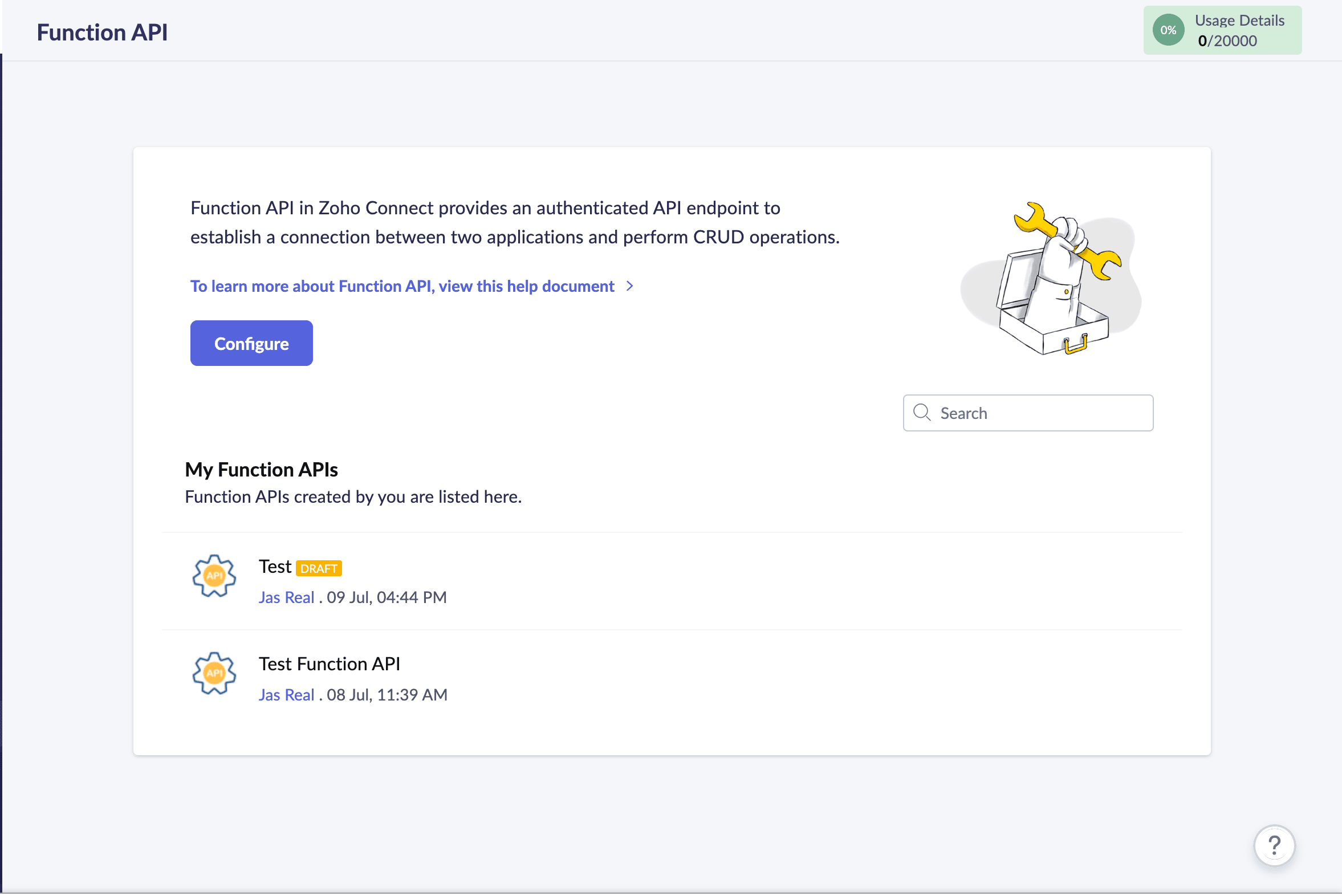Image resolution: width=1342 pixels, height=896 pixels.
Task: Click the Configure button
Action: pyautogui.click(x=251, y=344)
